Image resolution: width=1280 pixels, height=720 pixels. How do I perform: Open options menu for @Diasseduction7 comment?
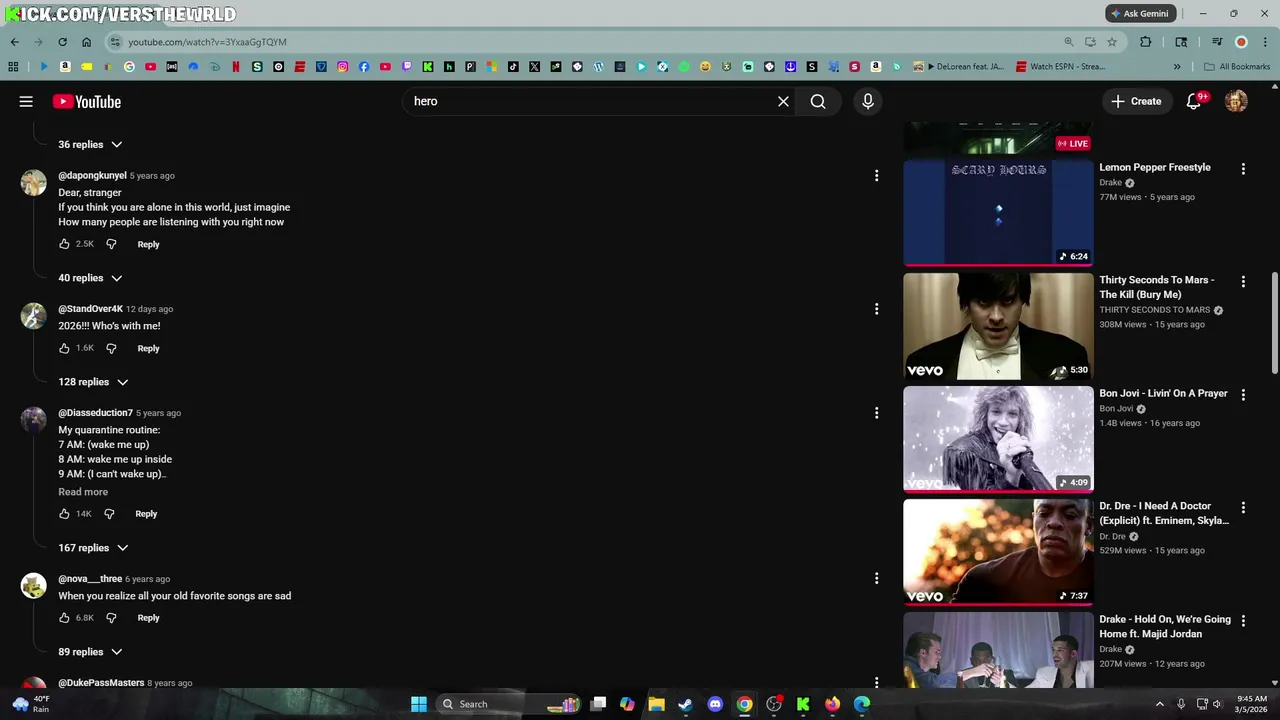876,413
